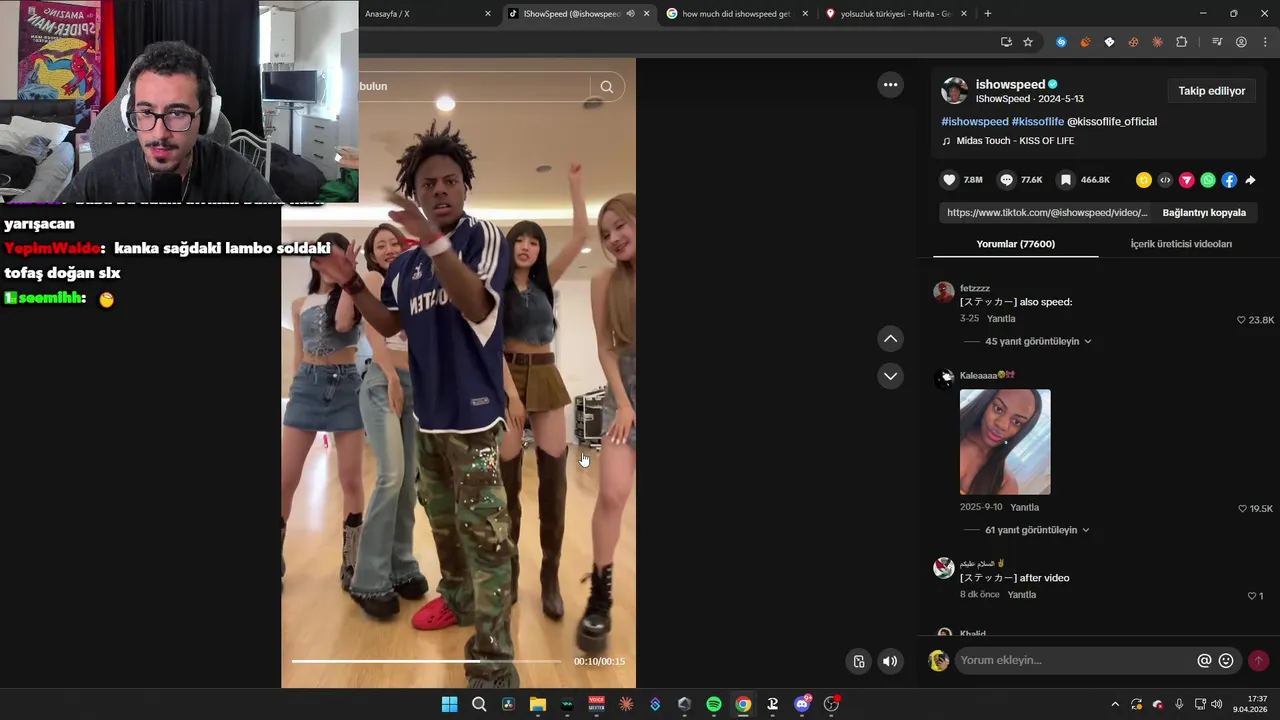Viewport: 1280px width, 720px height.
Task: Open the Chrome profile avatar
Action: 1241,42
